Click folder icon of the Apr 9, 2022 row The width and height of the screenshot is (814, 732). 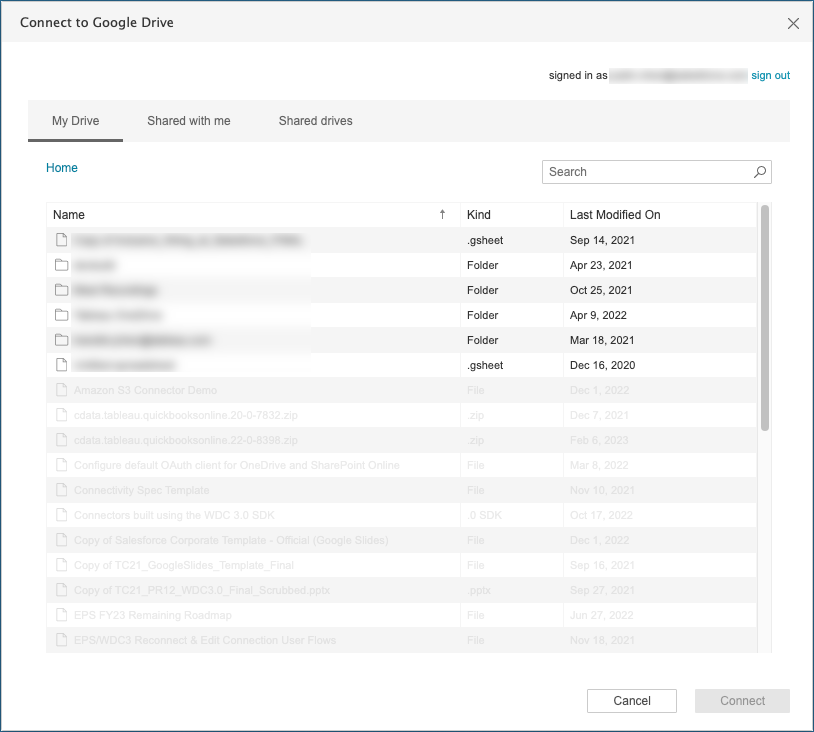point(61,315)
